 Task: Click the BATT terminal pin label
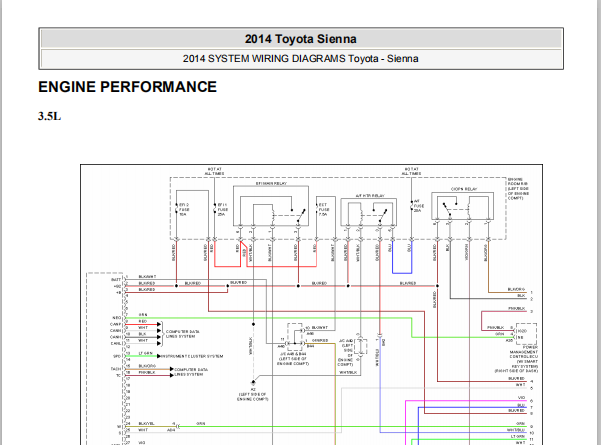pyautogui.click(x=116, y=277)
